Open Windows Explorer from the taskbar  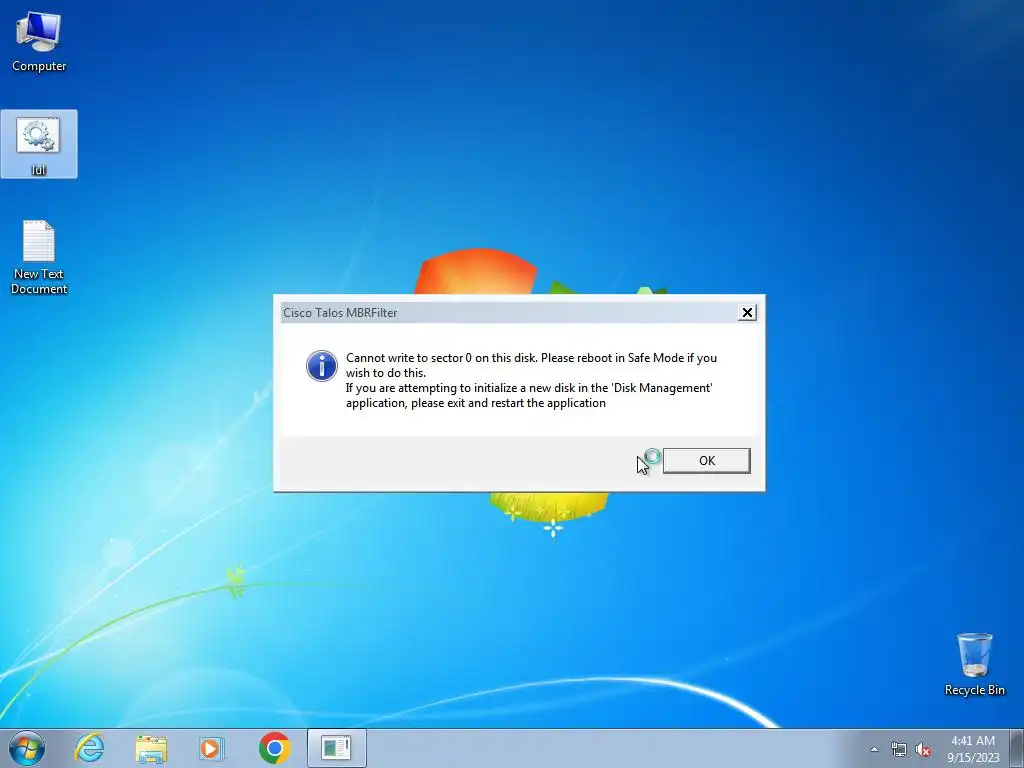coord(151,748)
